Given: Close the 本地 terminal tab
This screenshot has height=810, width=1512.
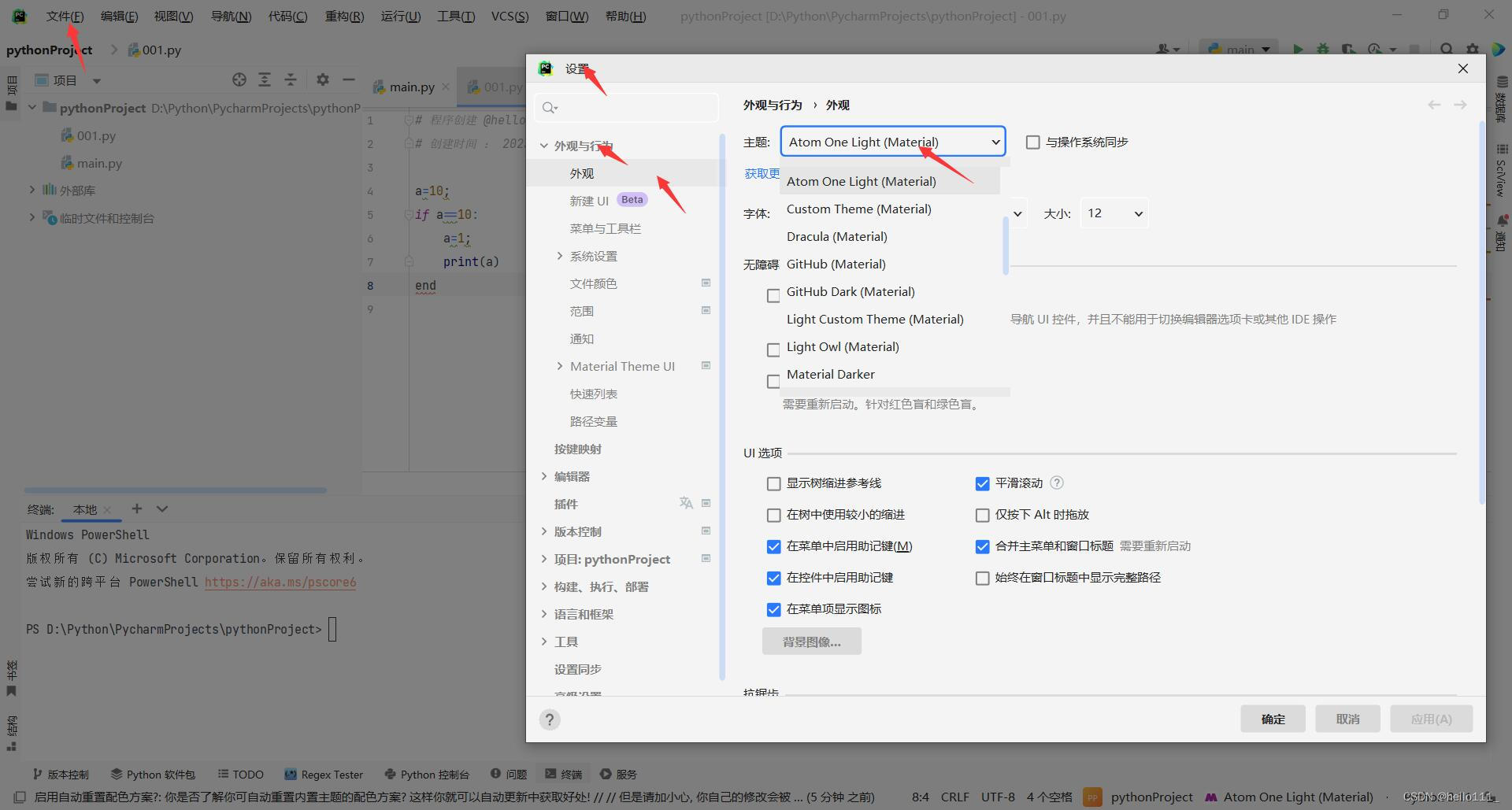Looking at the screenshot, I should [107, 509].
